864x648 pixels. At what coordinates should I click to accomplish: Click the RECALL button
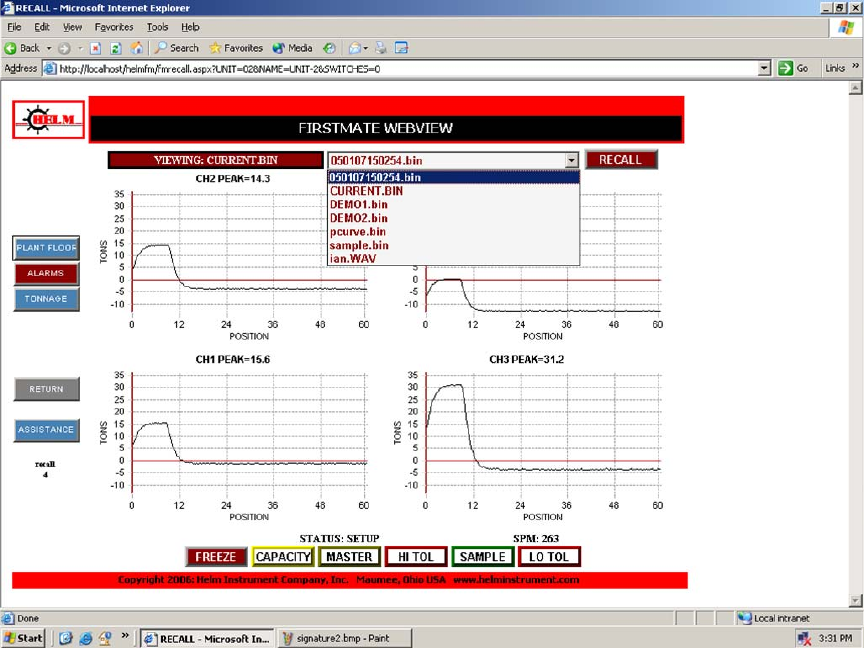[621, 160]
